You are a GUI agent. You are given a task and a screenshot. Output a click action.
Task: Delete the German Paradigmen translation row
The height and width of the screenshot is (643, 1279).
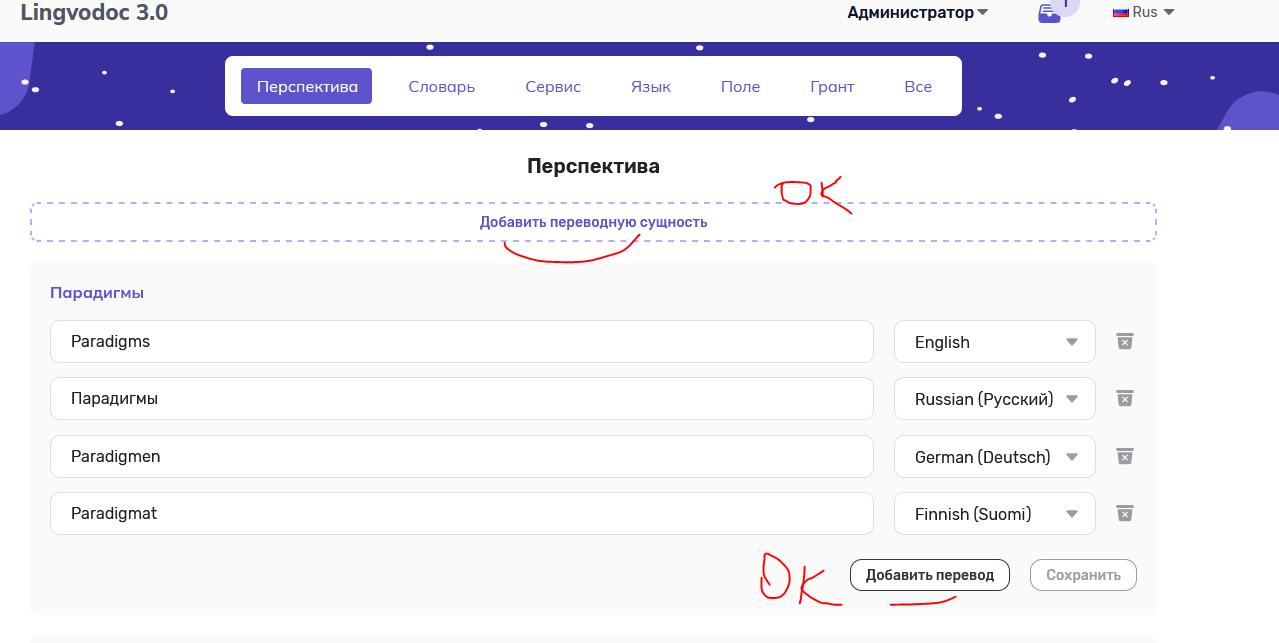(1124, 456)
